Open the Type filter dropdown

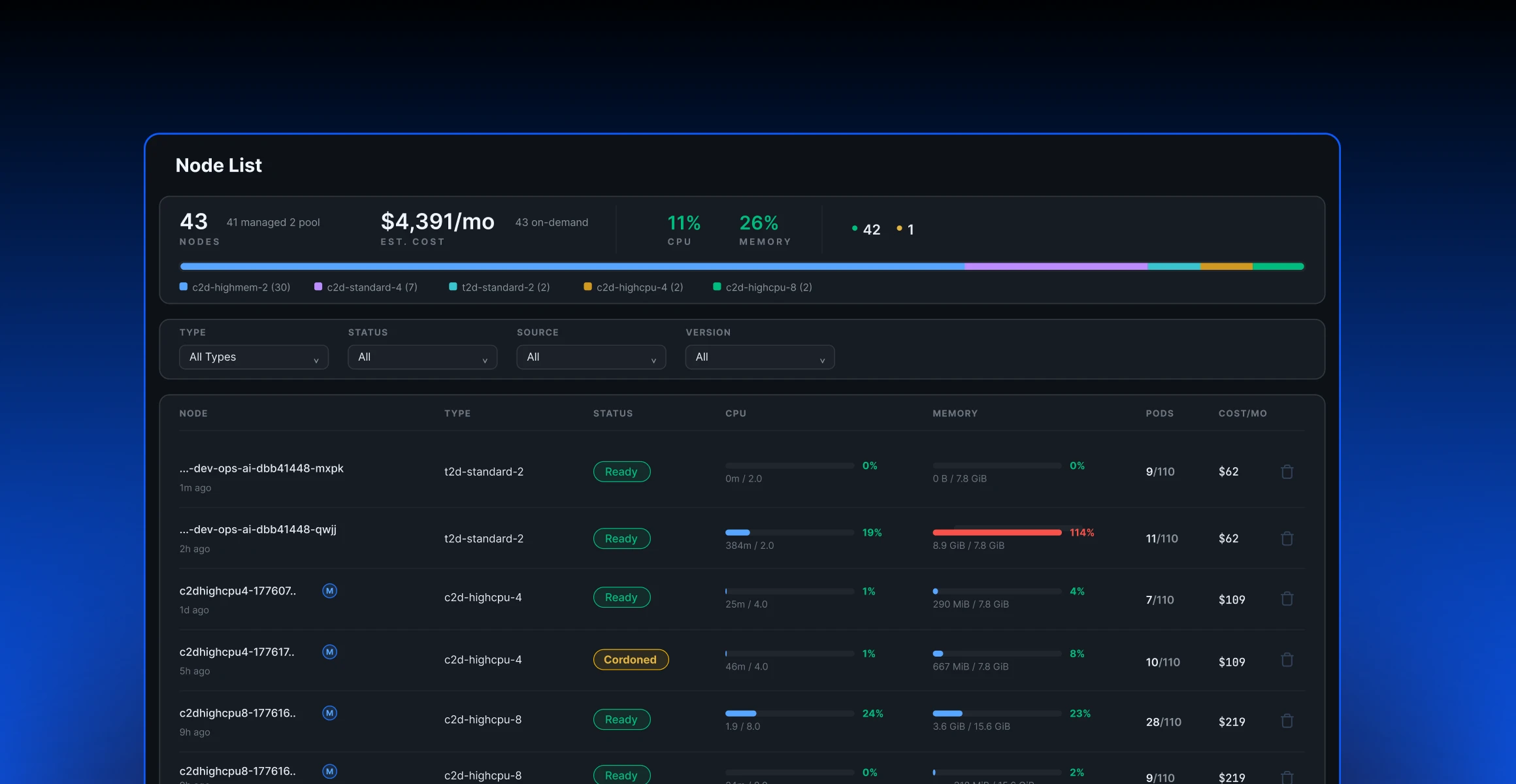(254, 357)
